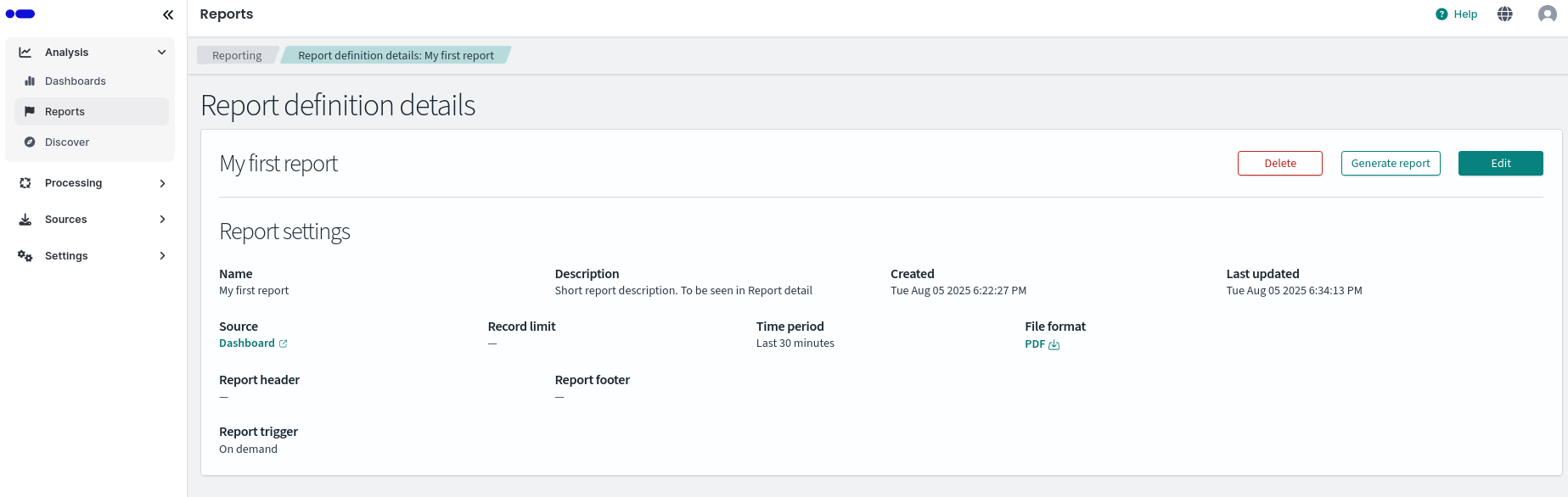Click the external link icon next to Dashboard
This screenshot has width=1568, height=497.
284,343
